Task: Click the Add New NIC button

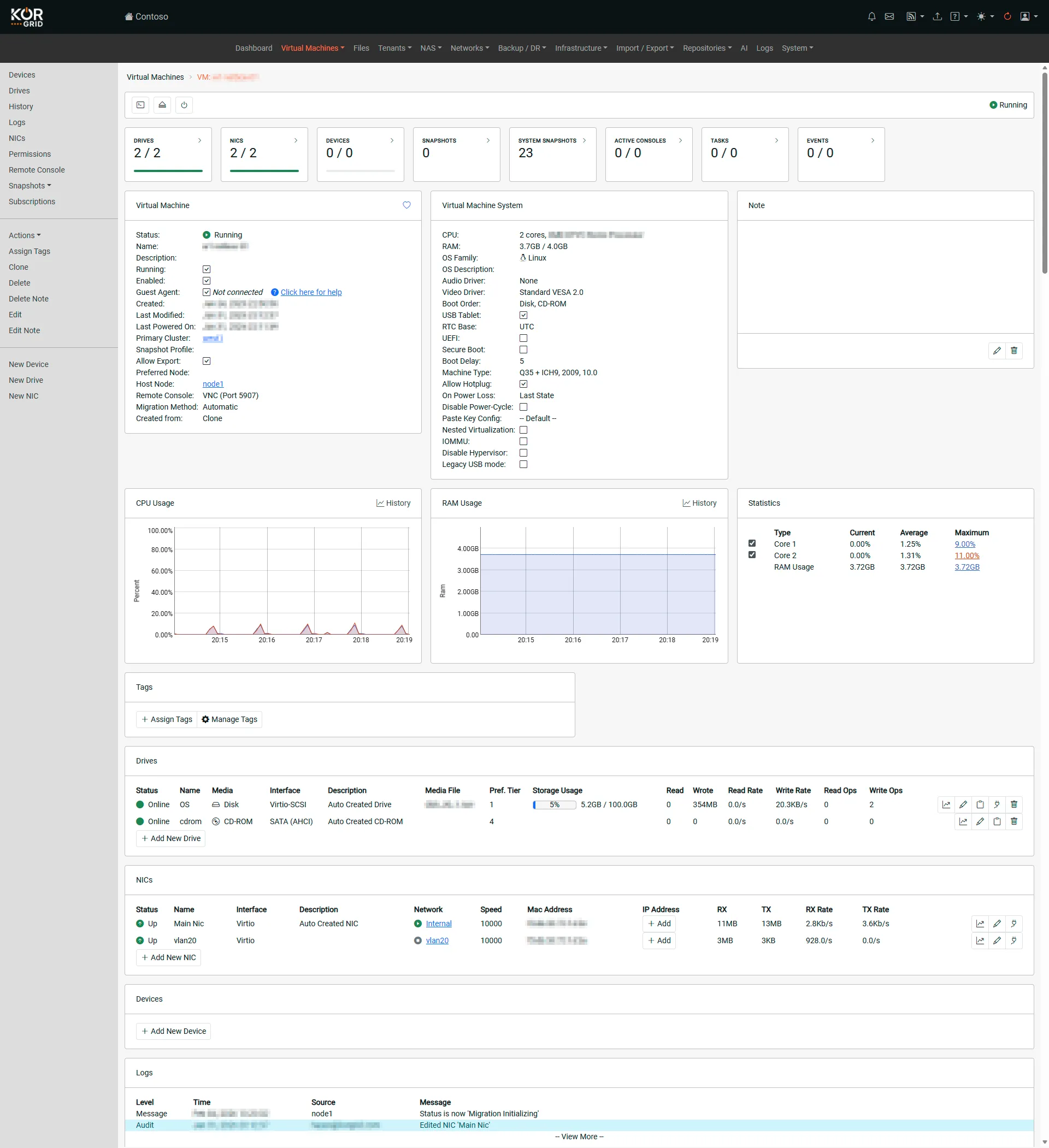Action: 168,957
